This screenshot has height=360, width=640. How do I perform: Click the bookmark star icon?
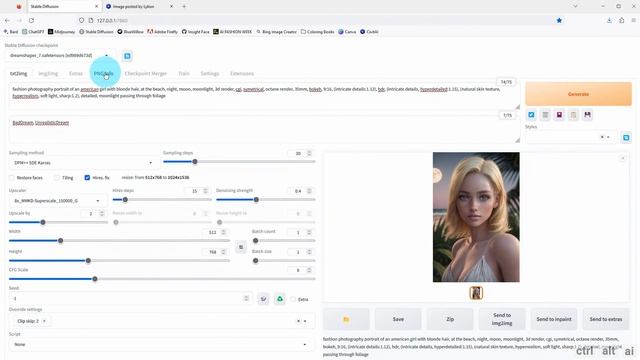(559, 20)
